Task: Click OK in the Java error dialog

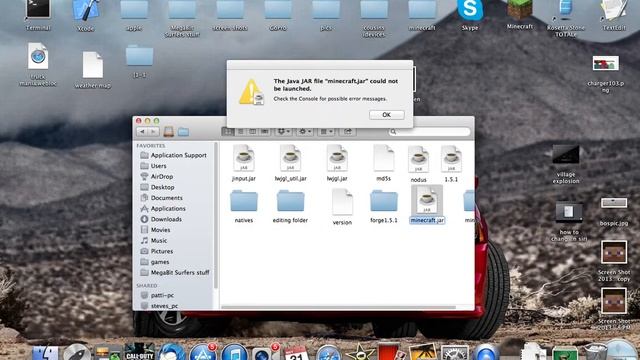Action: pos(387,115)
